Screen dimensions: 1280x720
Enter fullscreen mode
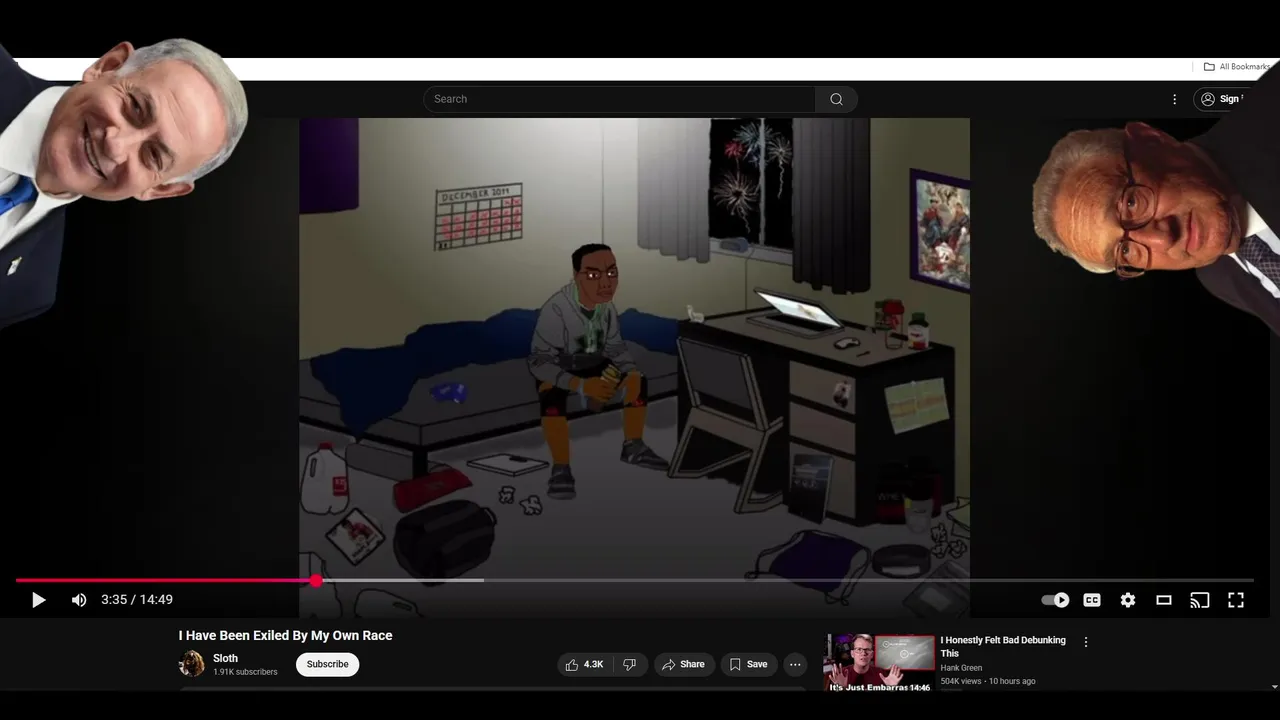click(1236, 600)
